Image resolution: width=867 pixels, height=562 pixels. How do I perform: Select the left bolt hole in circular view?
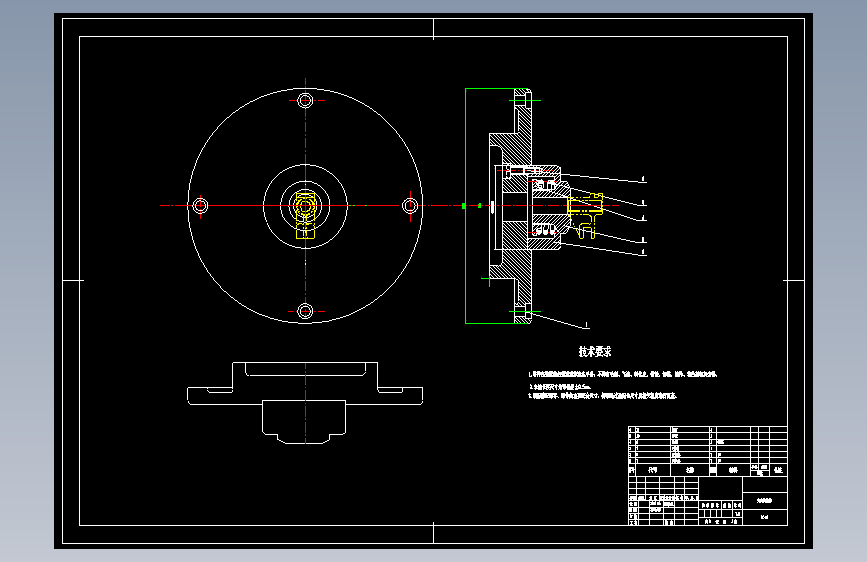tap(200, 206)
